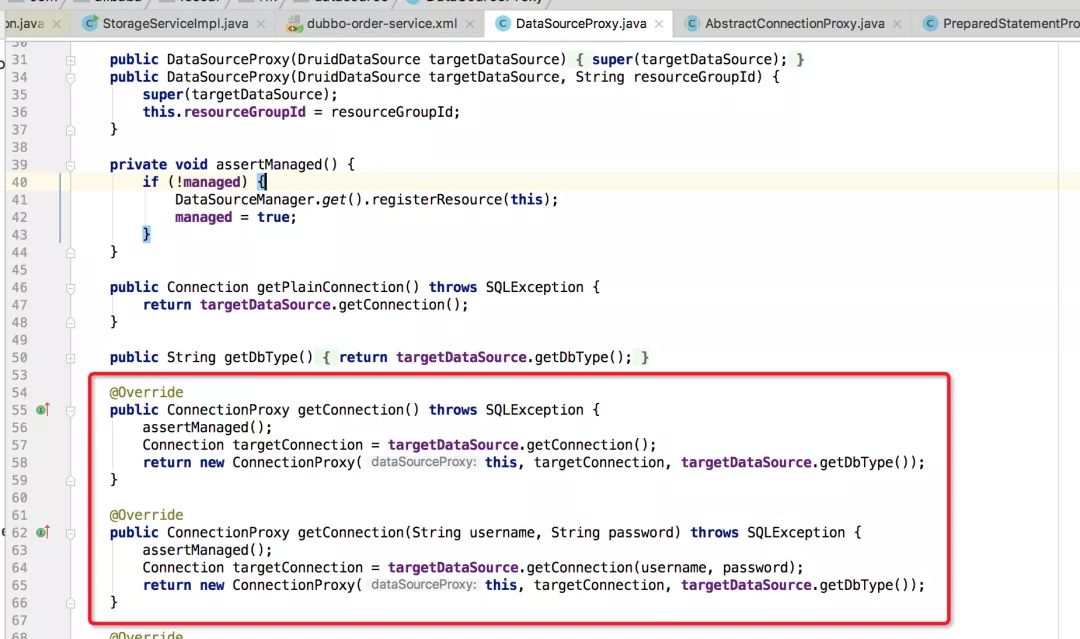
Task: Click 'targetConnection' variable declared on line 57
Action: pos(298,445)
